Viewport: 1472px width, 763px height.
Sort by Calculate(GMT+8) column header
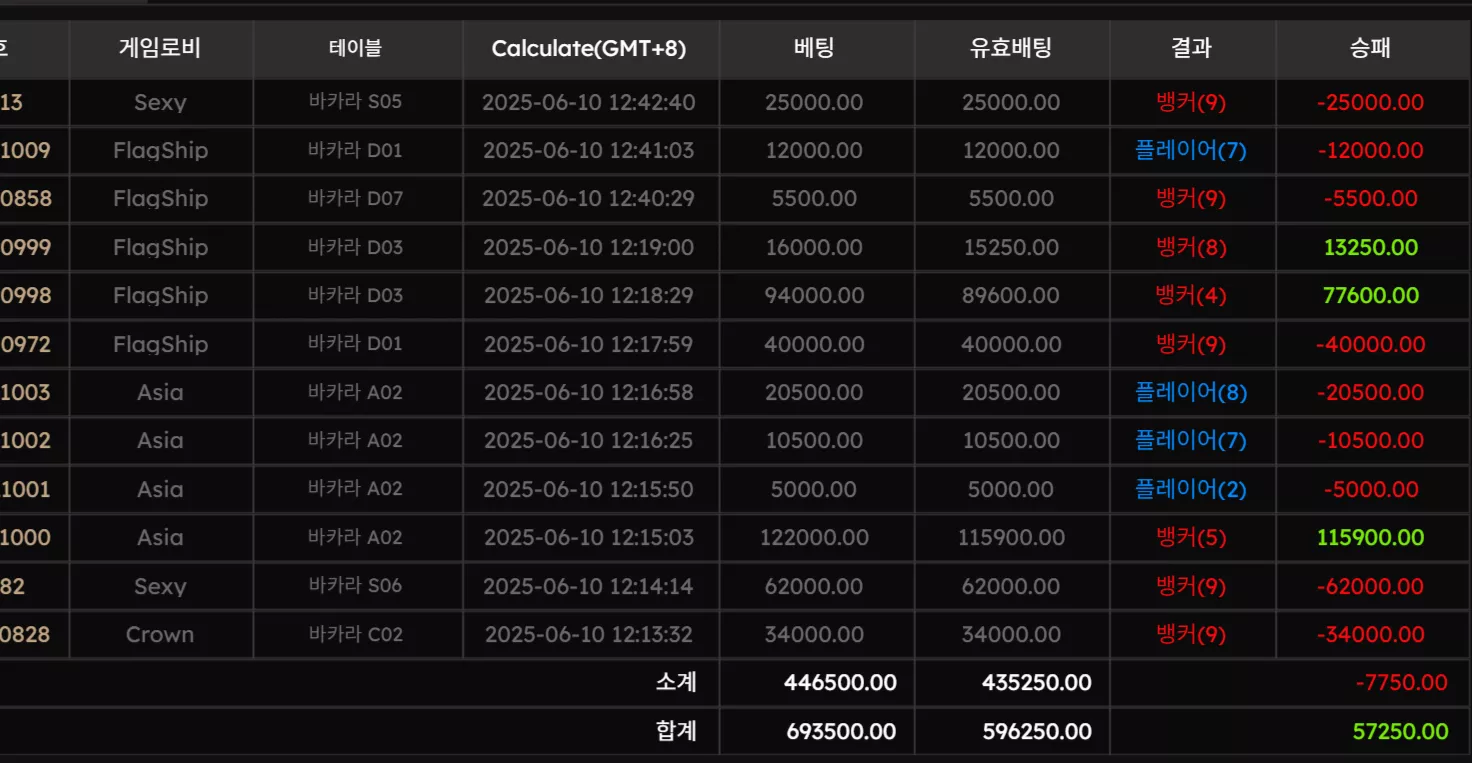[x=590, y=48]
